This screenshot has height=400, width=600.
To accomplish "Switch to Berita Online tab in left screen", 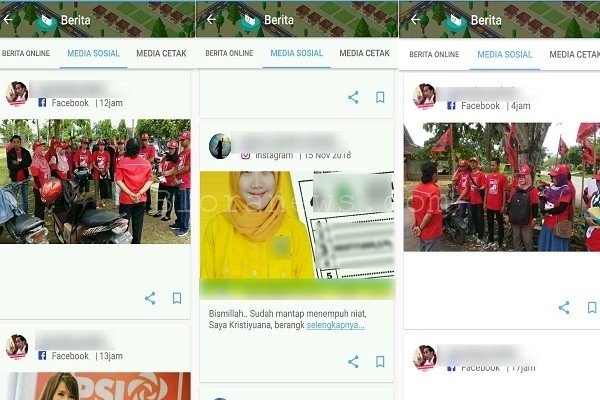I will (x=26, y=54).
